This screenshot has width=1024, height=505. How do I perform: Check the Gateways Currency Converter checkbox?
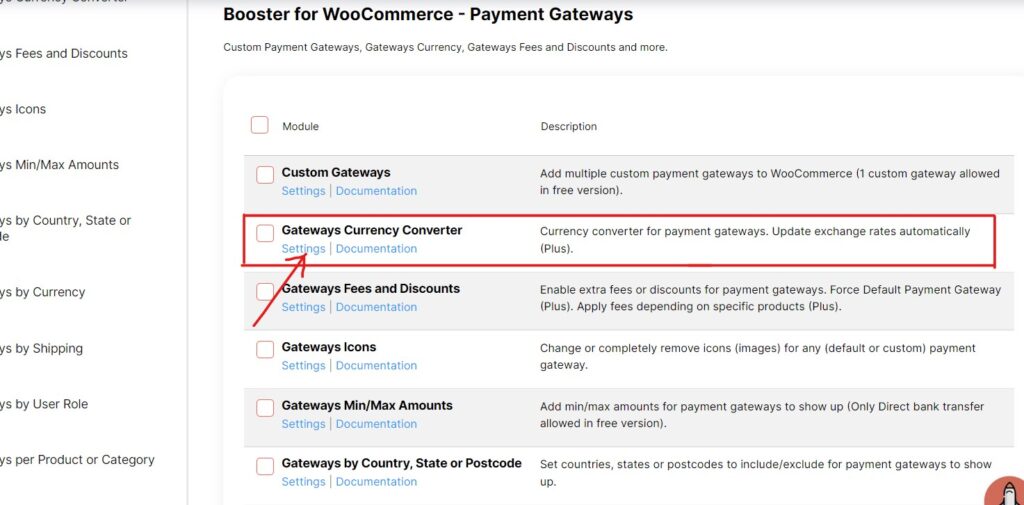pos(265,233)
